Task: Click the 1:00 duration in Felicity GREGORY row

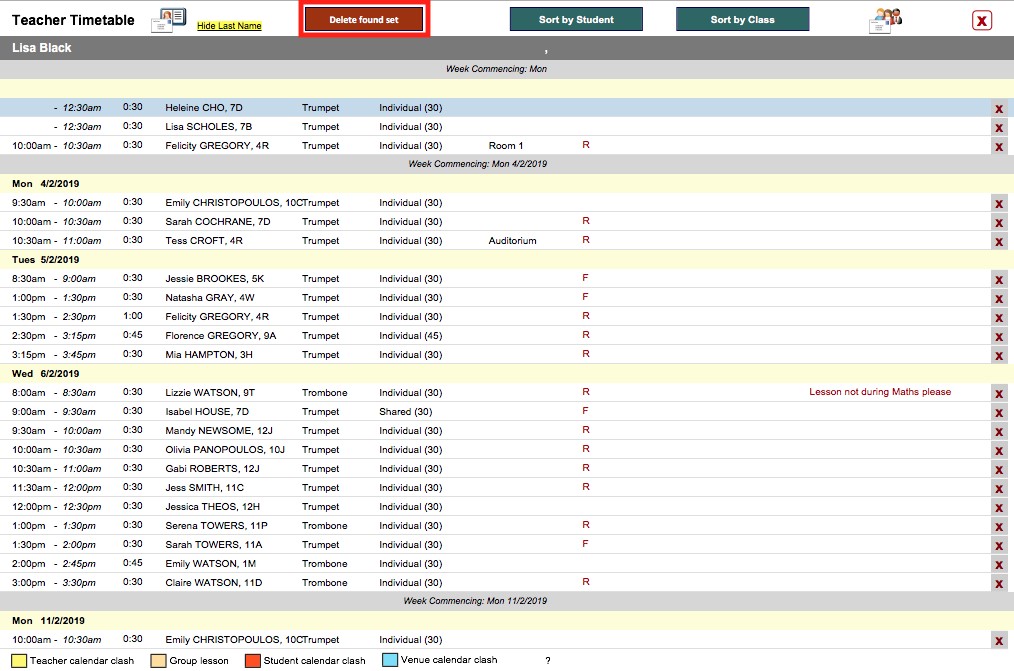Action: pos(133,315)
